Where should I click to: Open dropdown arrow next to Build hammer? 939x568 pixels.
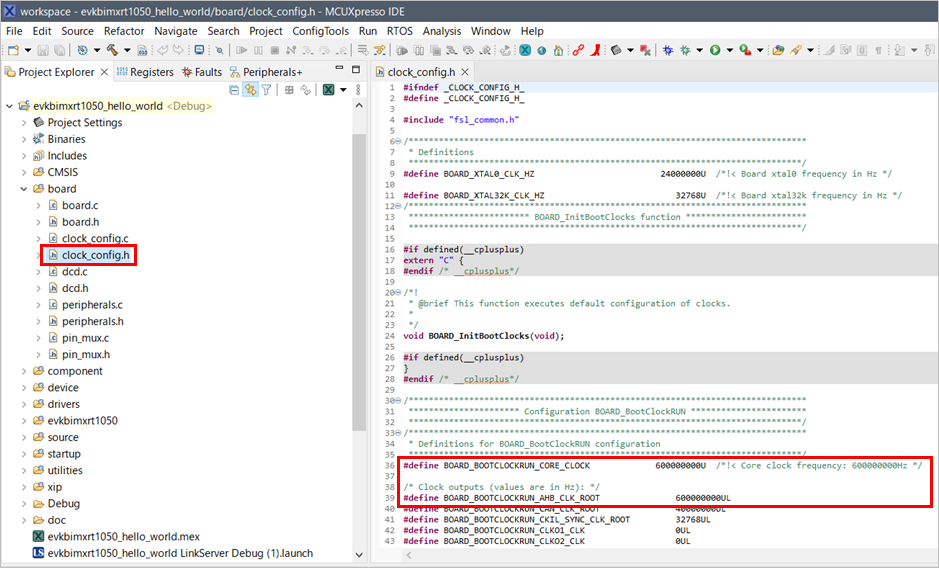pyautogui.click(x=127, y=50)
